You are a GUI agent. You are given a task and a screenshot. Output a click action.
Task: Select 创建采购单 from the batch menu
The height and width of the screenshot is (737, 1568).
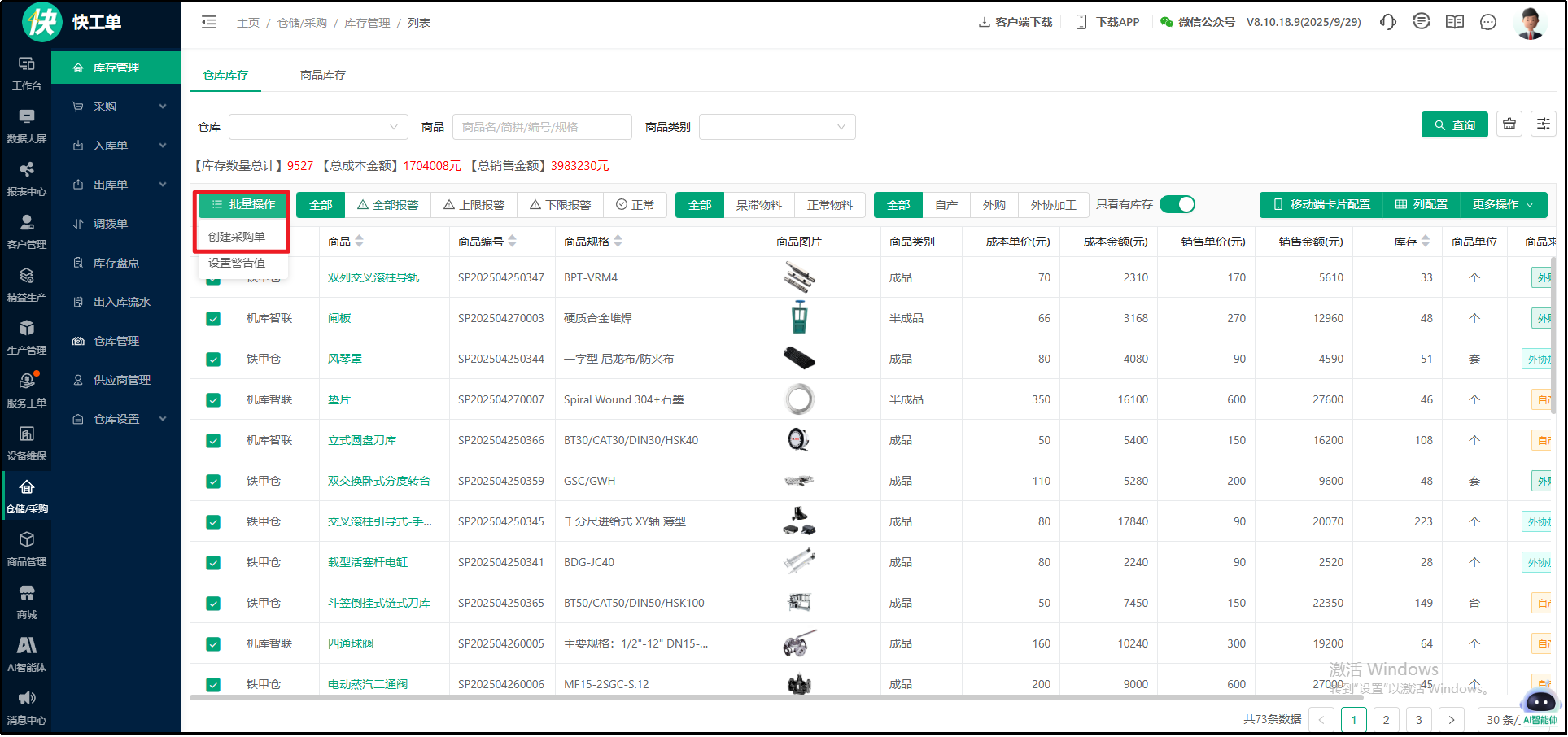point(237,237)
